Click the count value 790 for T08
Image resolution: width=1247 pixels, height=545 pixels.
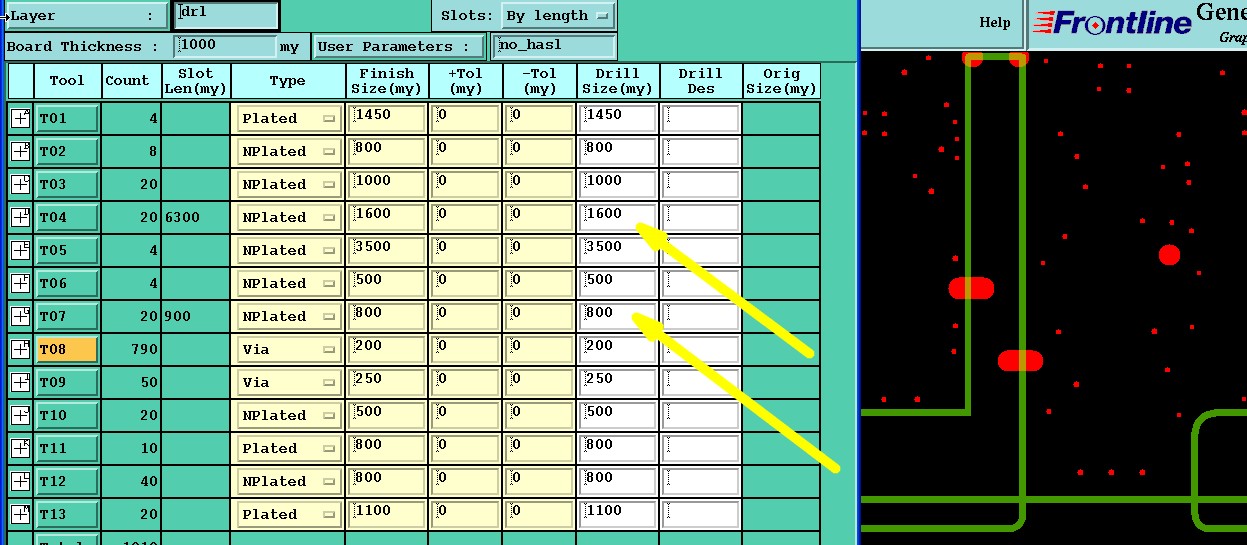point(144,349)
